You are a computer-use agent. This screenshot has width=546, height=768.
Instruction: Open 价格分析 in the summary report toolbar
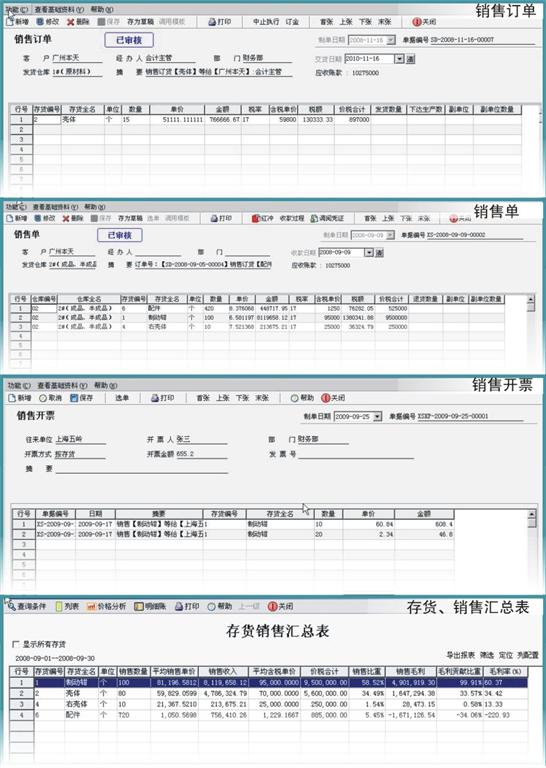106,606
